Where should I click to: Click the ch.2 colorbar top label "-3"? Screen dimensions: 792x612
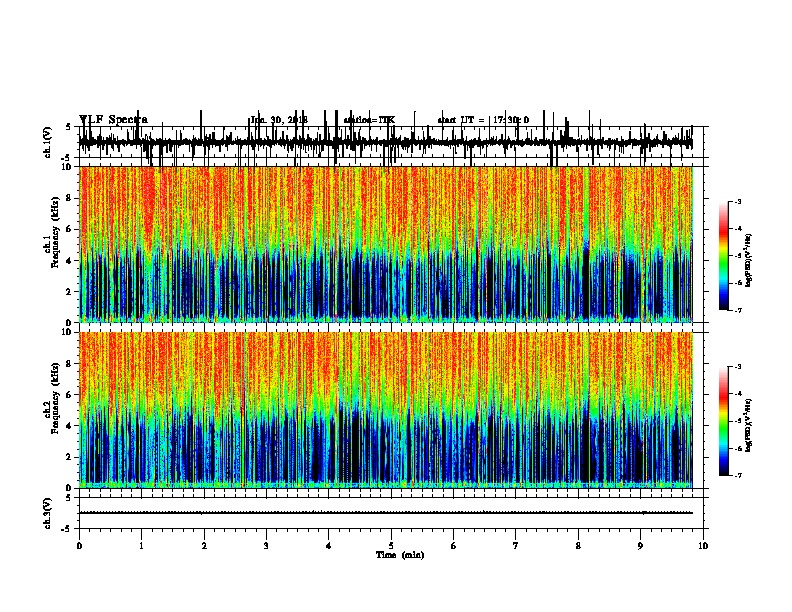point(738,367)
